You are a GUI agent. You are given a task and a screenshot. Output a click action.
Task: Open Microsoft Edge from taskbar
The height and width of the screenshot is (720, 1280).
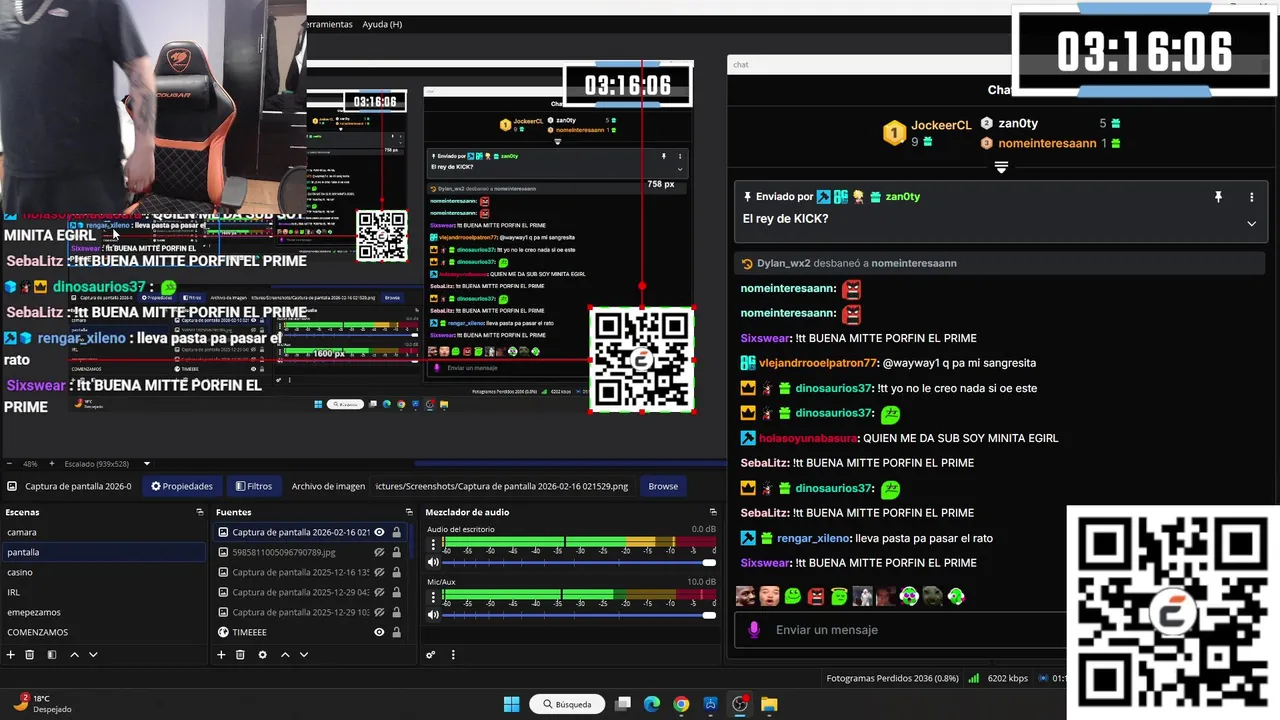point(652,704)
